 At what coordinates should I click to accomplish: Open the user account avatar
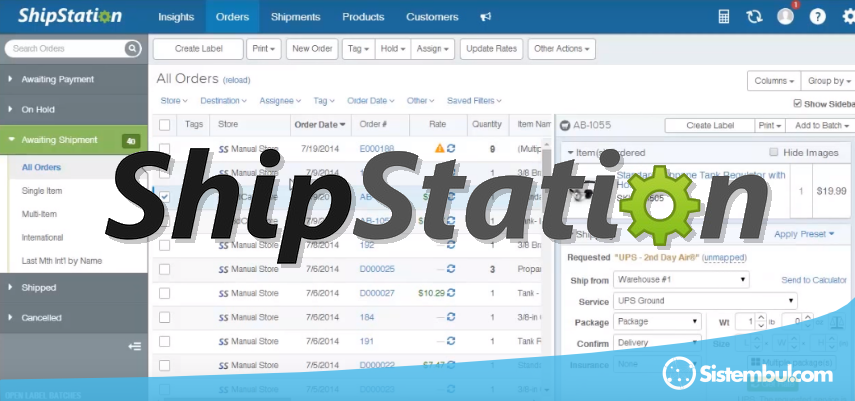pos(785,16)
